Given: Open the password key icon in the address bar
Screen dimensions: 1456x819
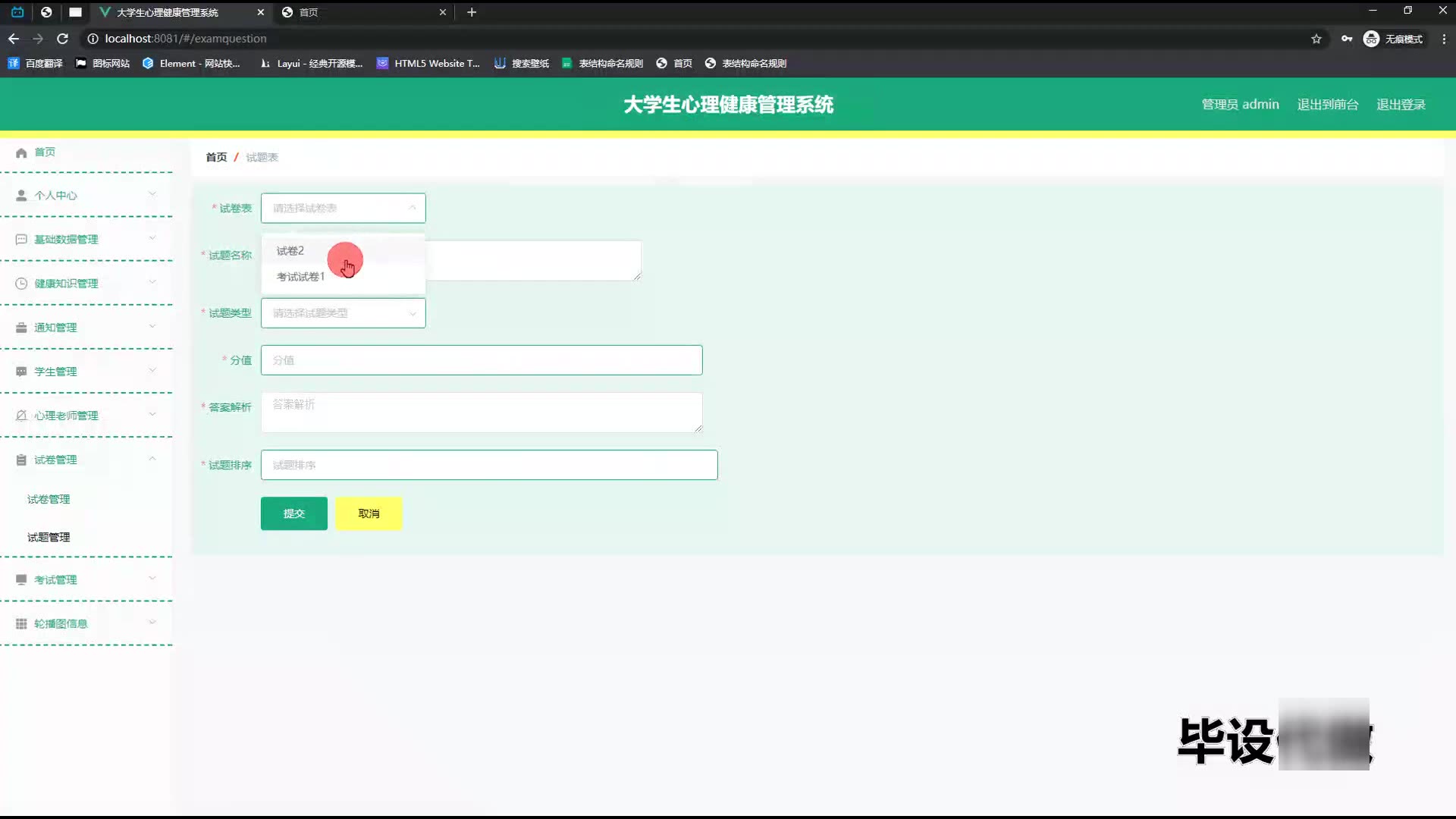Looking at the screenshot, I should coord(1347,39).
